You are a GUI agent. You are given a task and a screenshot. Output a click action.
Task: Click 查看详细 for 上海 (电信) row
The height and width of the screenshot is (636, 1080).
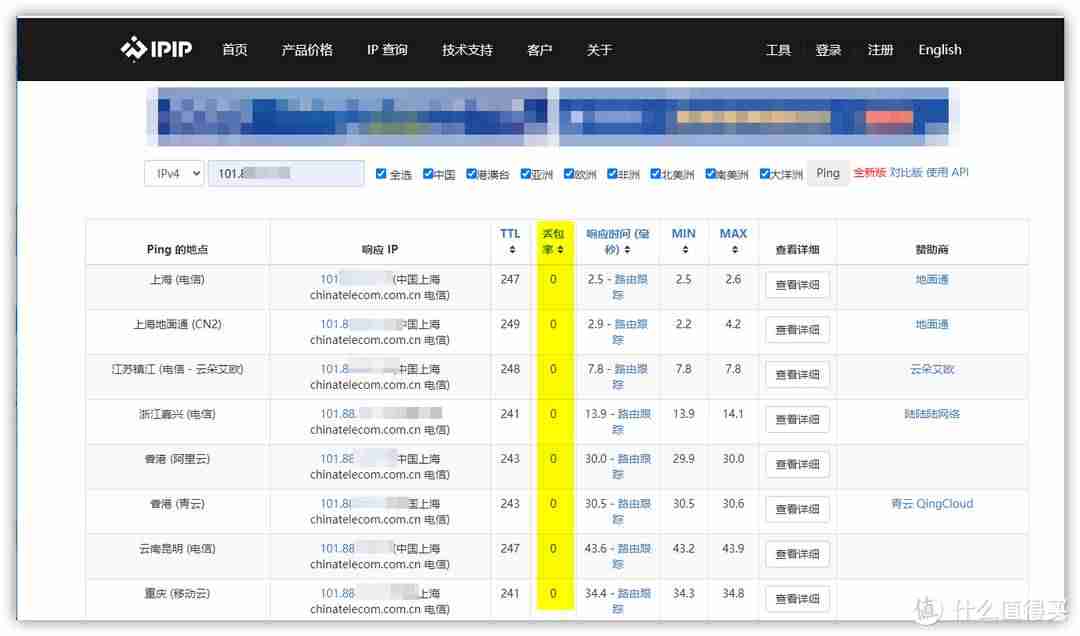click(798, 285)
